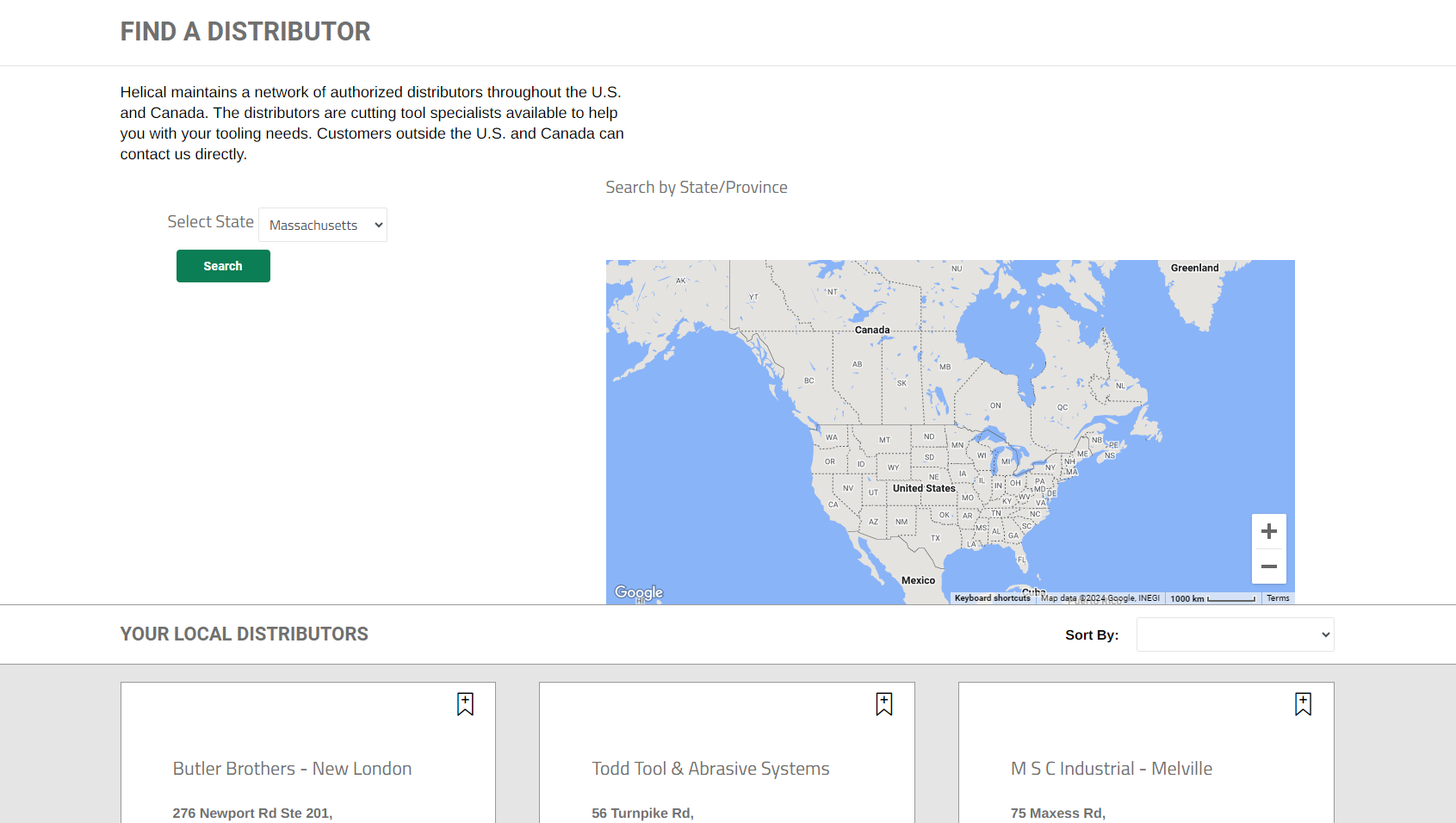The image size is (1456, 823).
Task: Open the Select State dropdown
Action: pos(323,226)
